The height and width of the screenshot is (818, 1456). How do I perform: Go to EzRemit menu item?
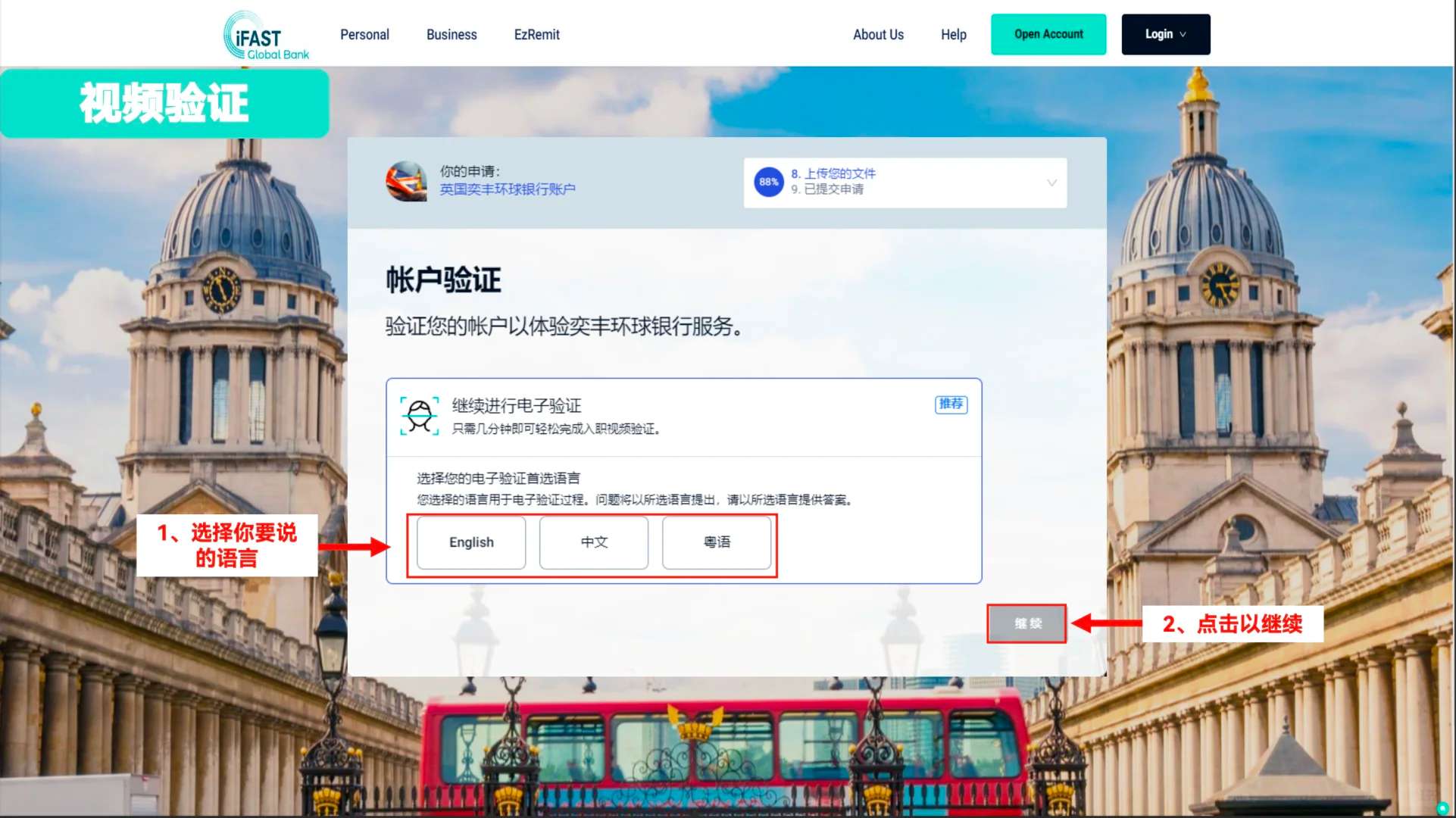[536, 35]
